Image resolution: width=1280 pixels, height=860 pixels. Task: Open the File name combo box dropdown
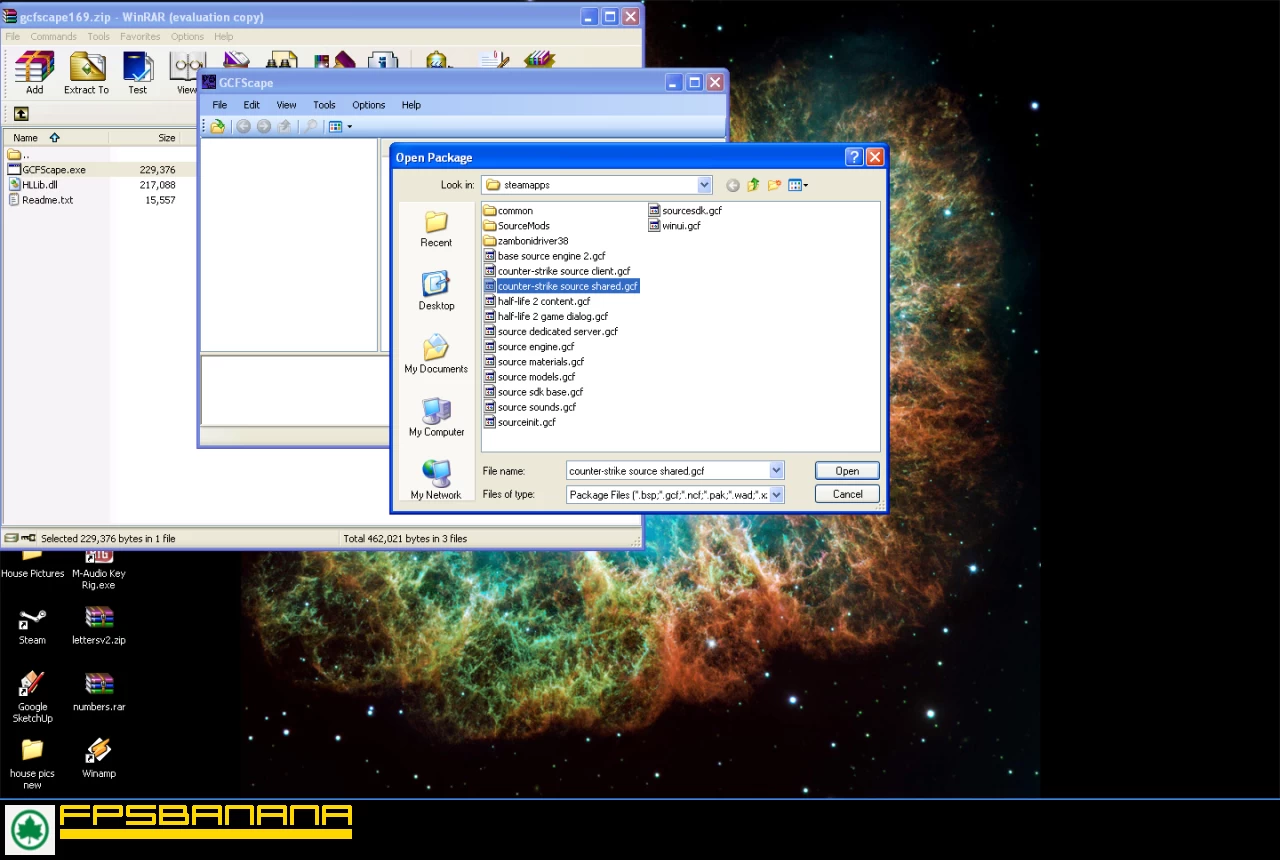click(776, 471)
